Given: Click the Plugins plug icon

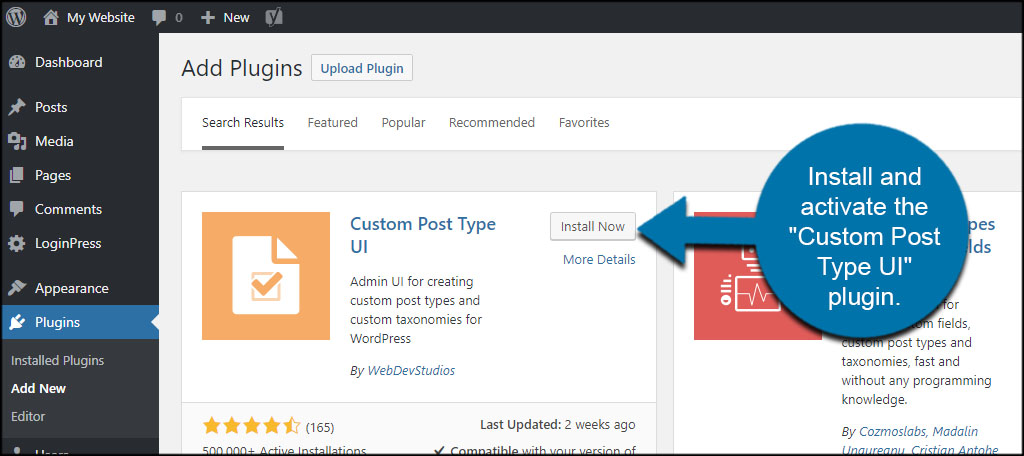Looking at the screenshot, I should click(x=16, y=322).
